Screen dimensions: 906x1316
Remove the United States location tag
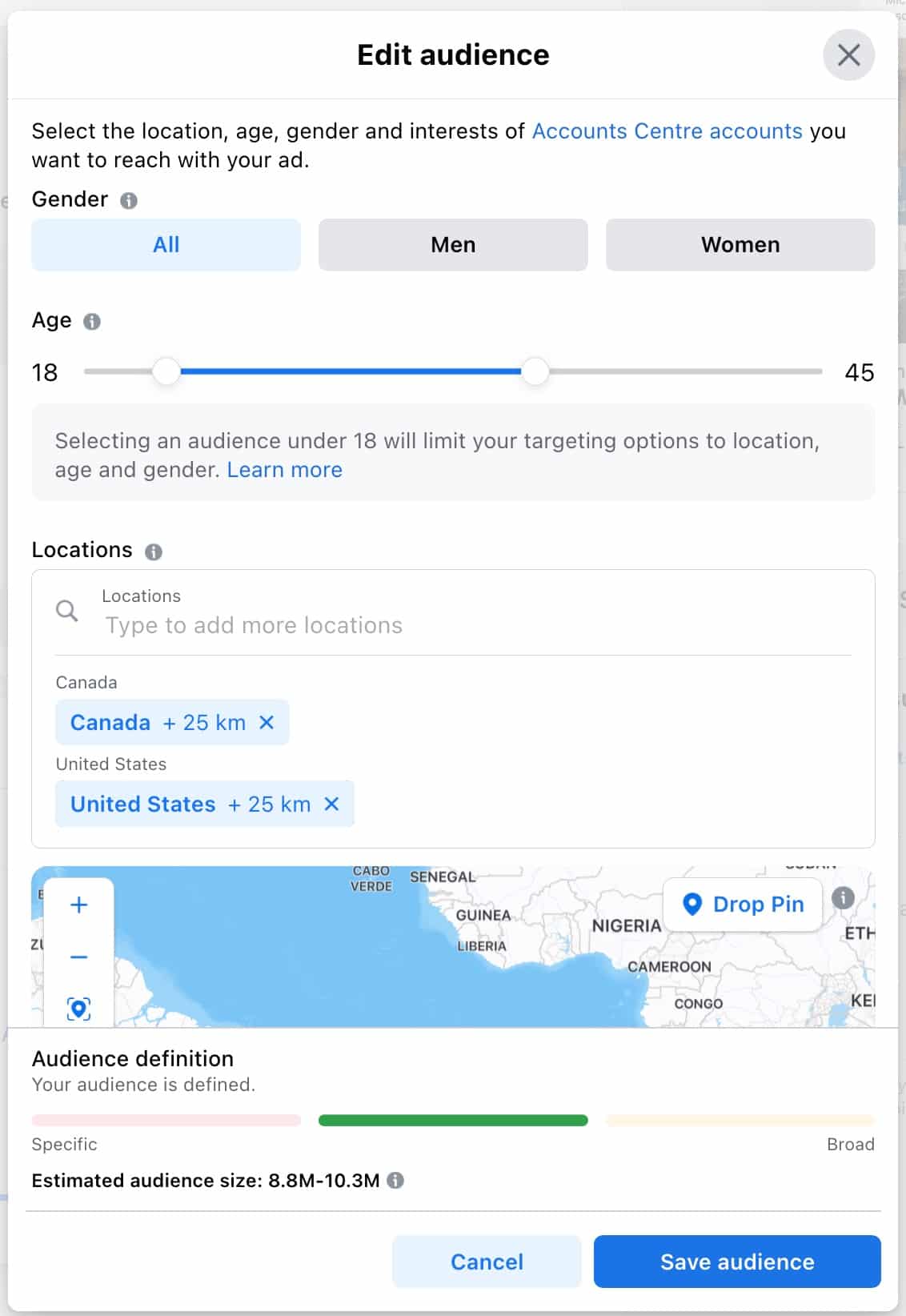tap(331, 804)
